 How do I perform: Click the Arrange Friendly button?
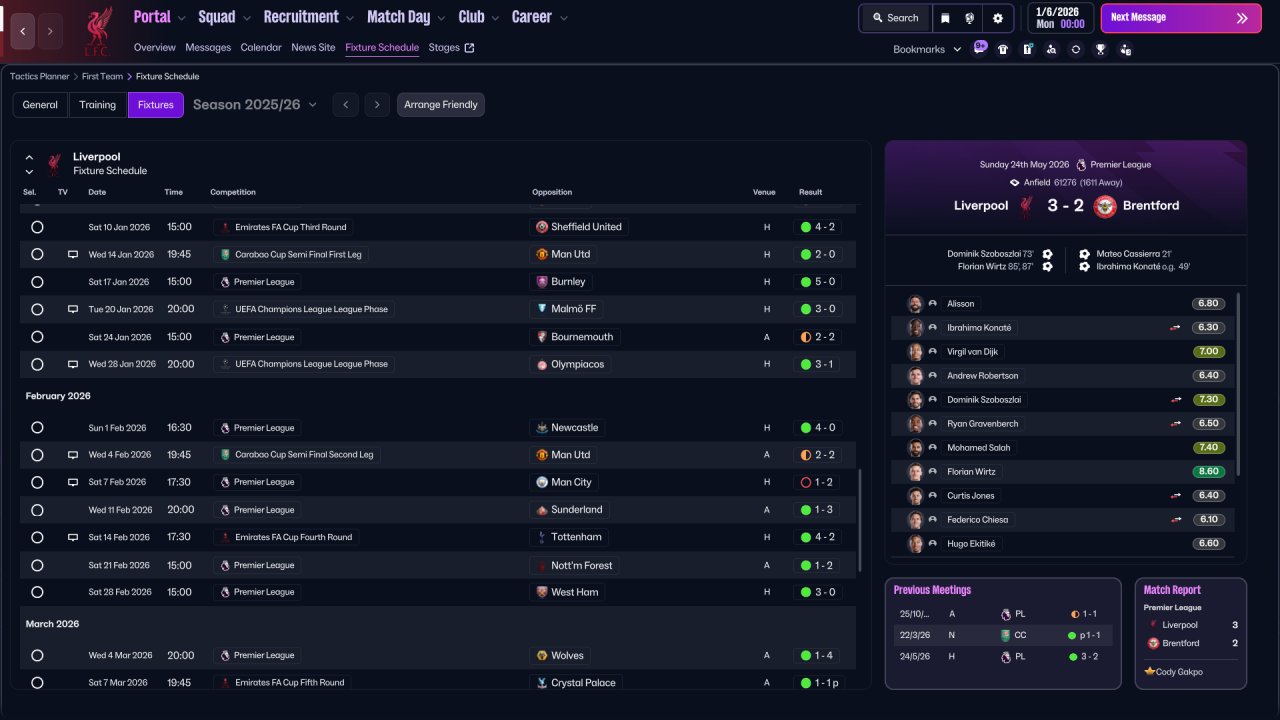pyautogui.click(x=441, y=105)
